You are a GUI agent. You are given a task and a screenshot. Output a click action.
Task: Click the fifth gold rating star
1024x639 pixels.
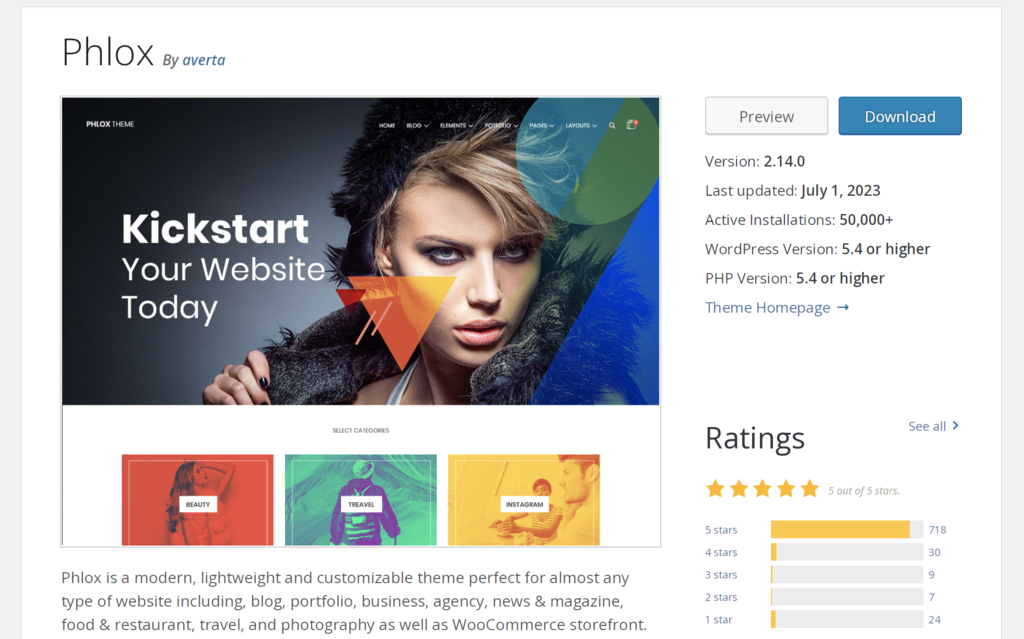(x=810, y=489)
